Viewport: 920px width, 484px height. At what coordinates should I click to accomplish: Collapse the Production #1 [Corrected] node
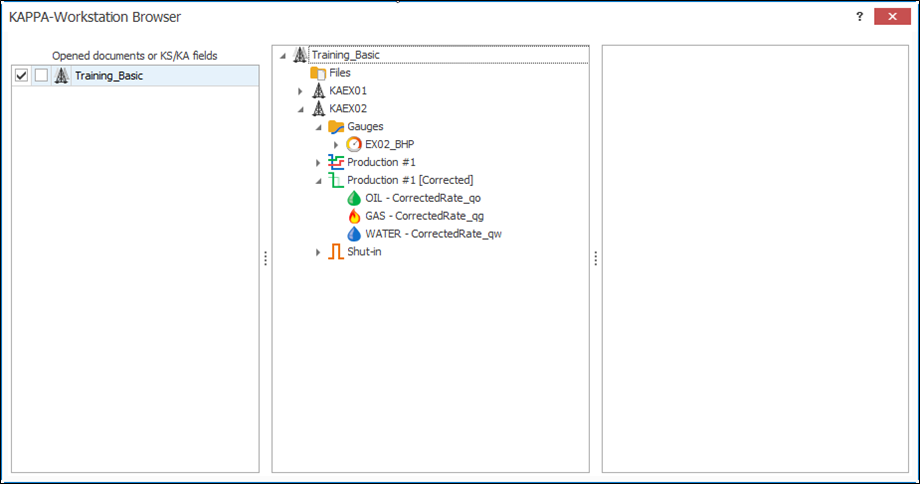tap(319, 181)
